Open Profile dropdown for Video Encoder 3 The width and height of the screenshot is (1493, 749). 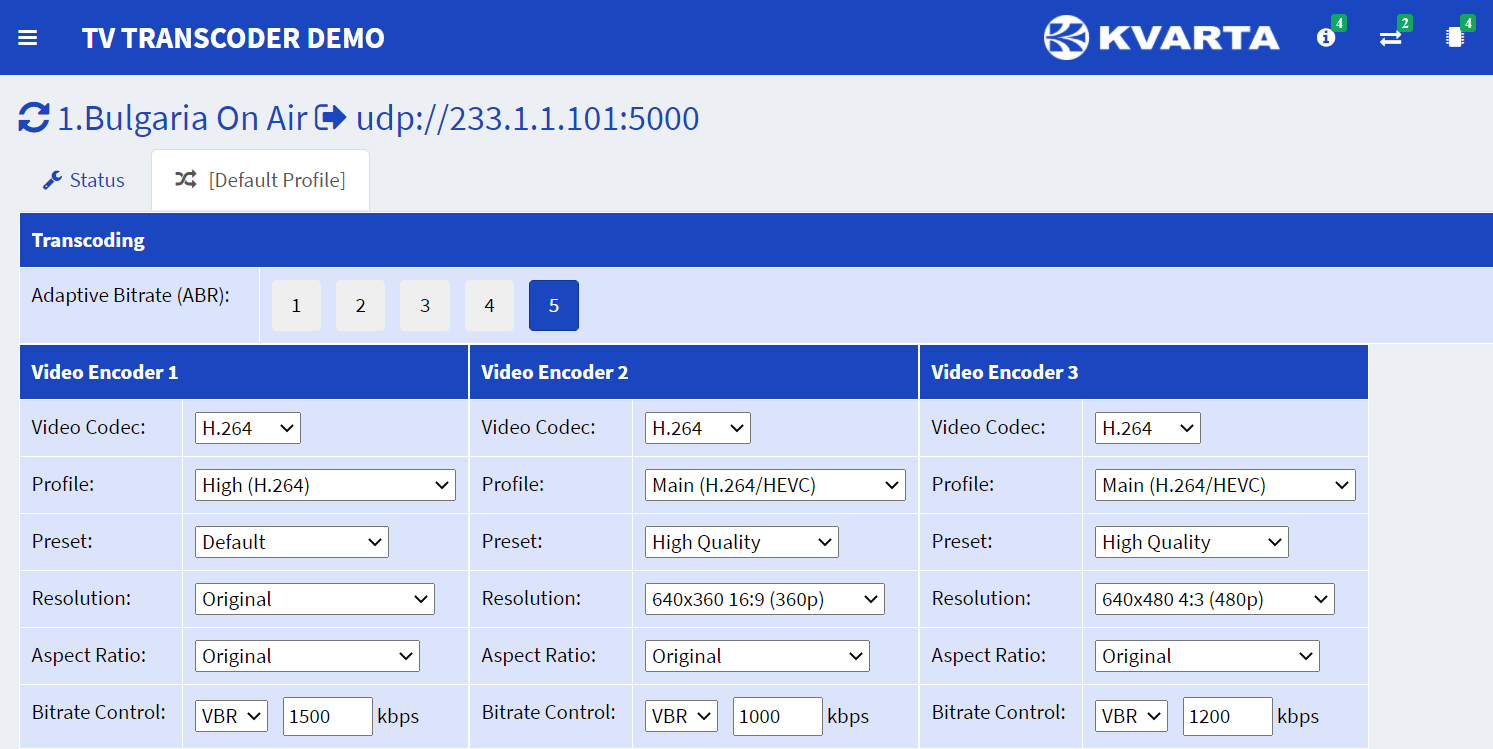point(1225,485)
